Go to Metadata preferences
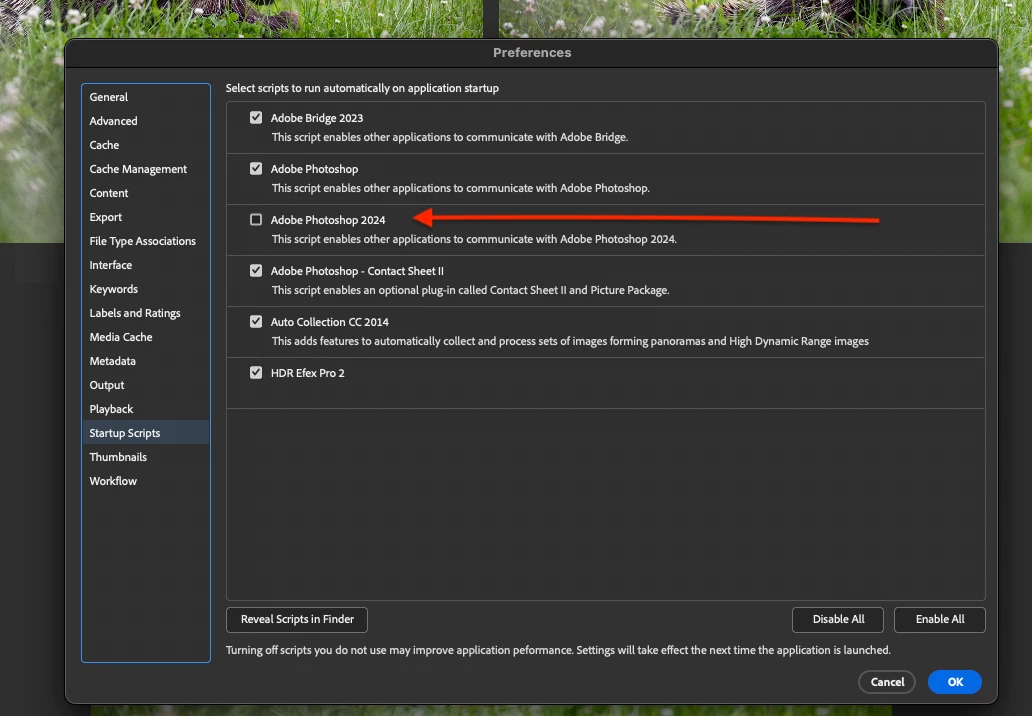Viewport: 1032px width, 716px height. [145, 361]
